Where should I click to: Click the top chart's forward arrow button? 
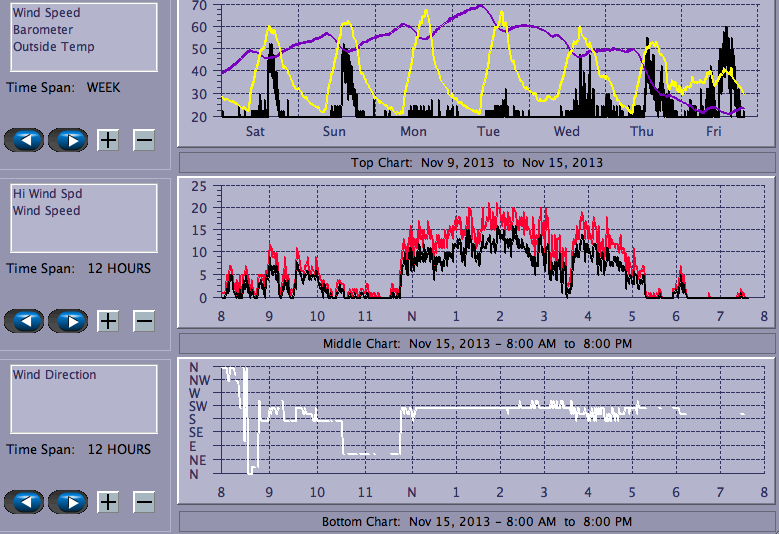(68, 139)
